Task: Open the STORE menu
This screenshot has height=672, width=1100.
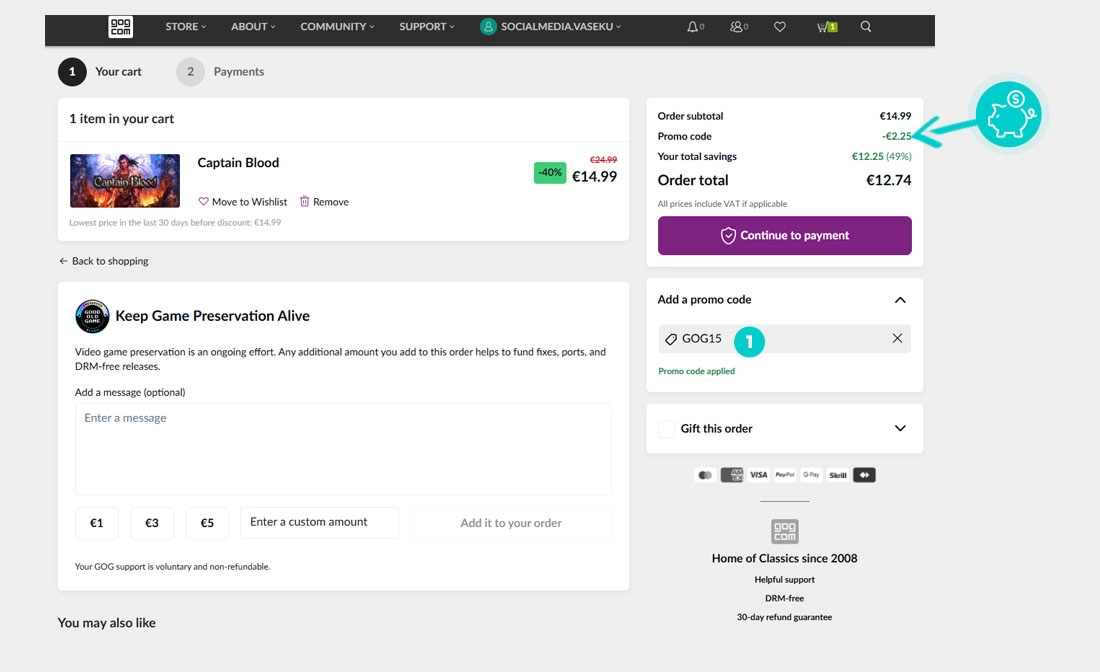Action: (186, 27)
